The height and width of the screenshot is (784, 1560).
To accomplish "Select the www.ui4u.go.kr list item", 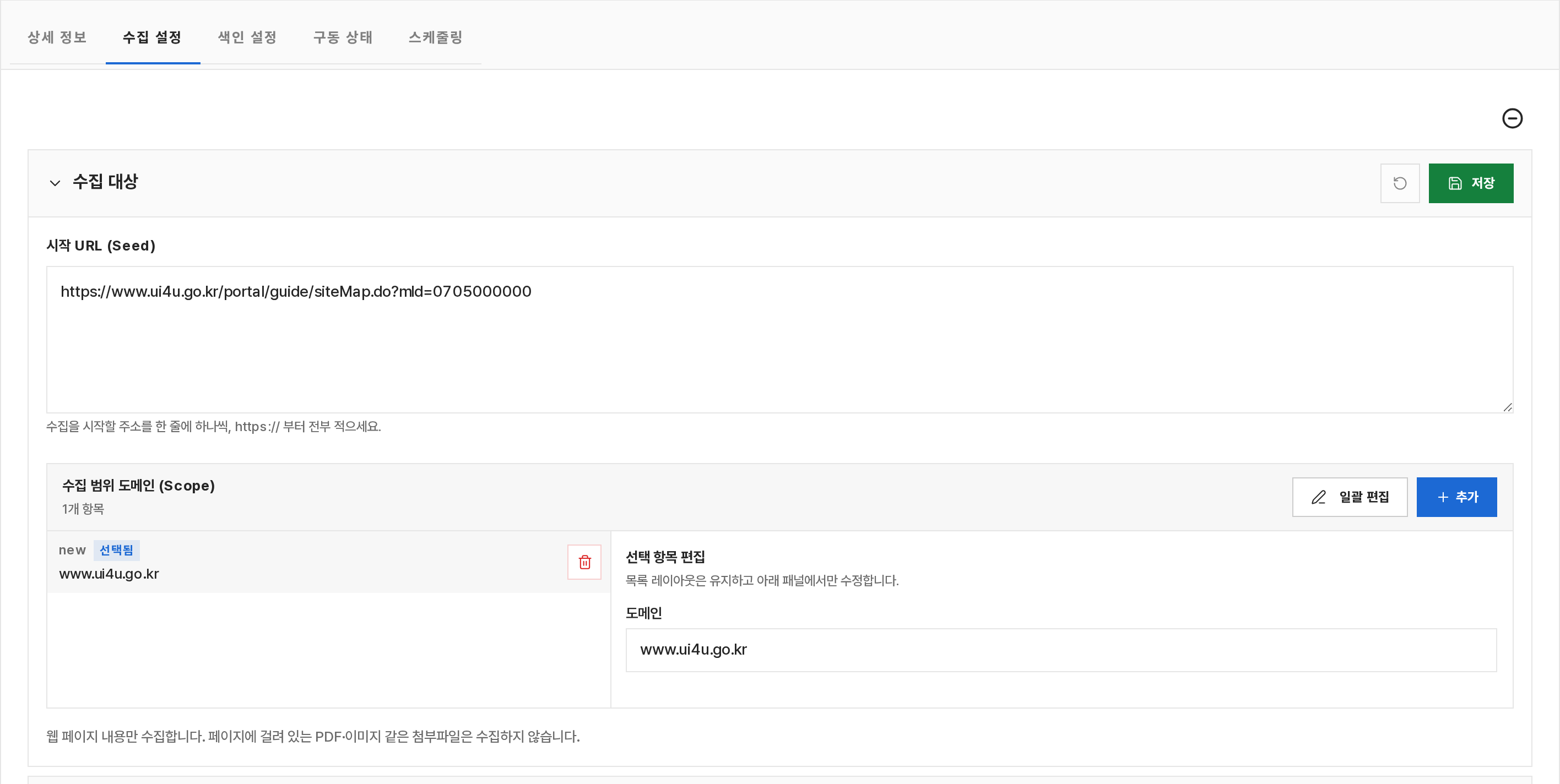I will 329,562.
